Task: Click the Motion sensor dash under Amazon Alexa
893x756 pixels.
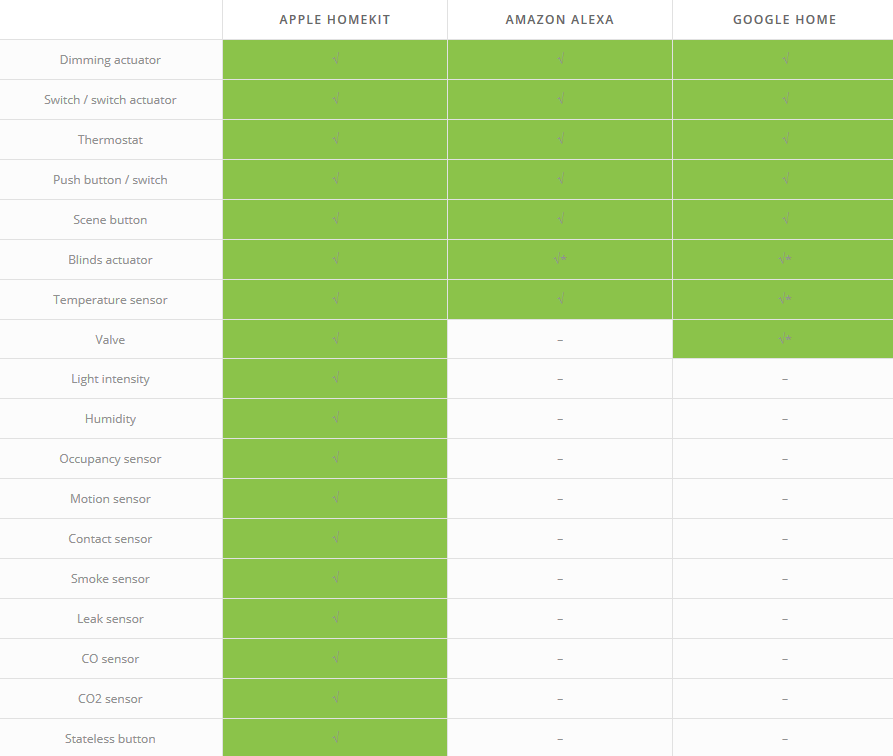Action: click(x=560, y=499)
